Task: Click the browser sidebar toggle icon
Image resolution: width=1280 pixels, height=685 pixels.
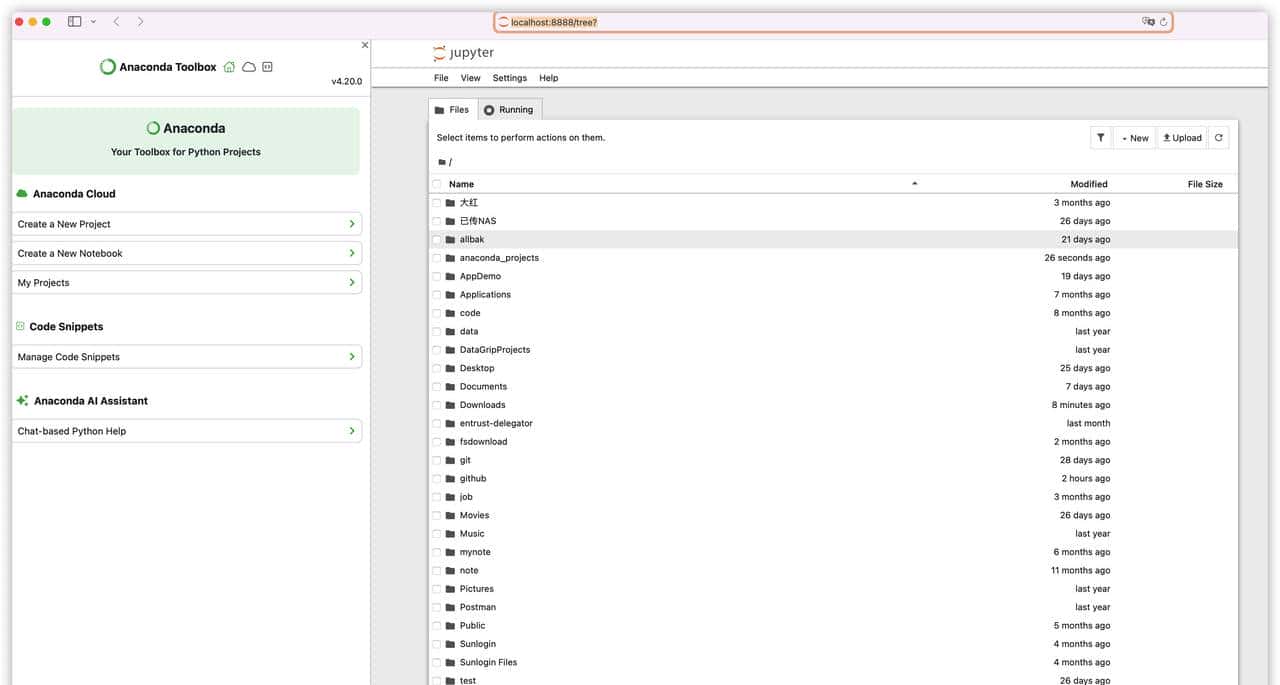Action: (74, 21)
